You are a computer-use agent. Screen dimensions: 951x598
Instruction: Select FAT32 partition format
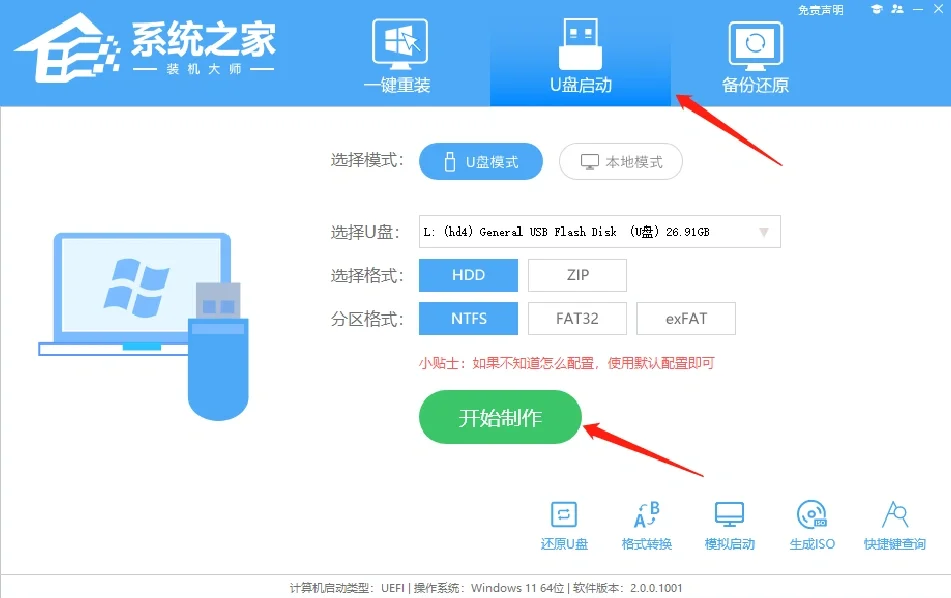(577, 318)
